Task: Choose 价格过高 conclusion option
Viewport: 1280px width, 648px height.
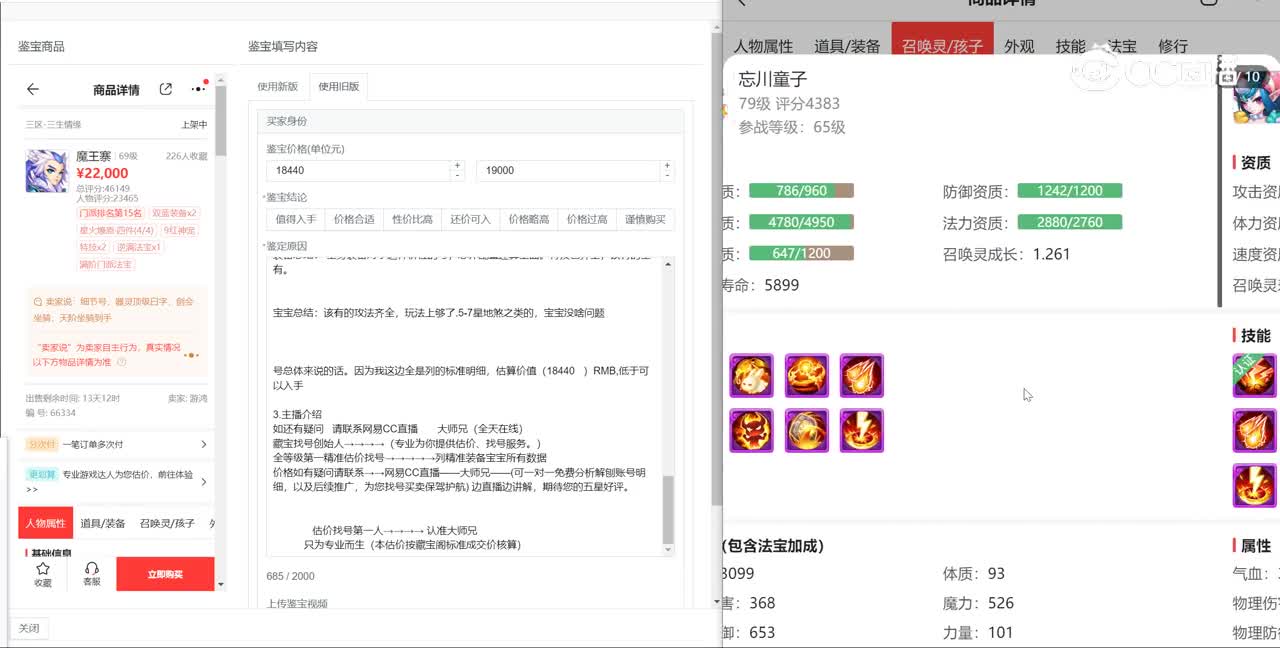Action: point(587,219)
